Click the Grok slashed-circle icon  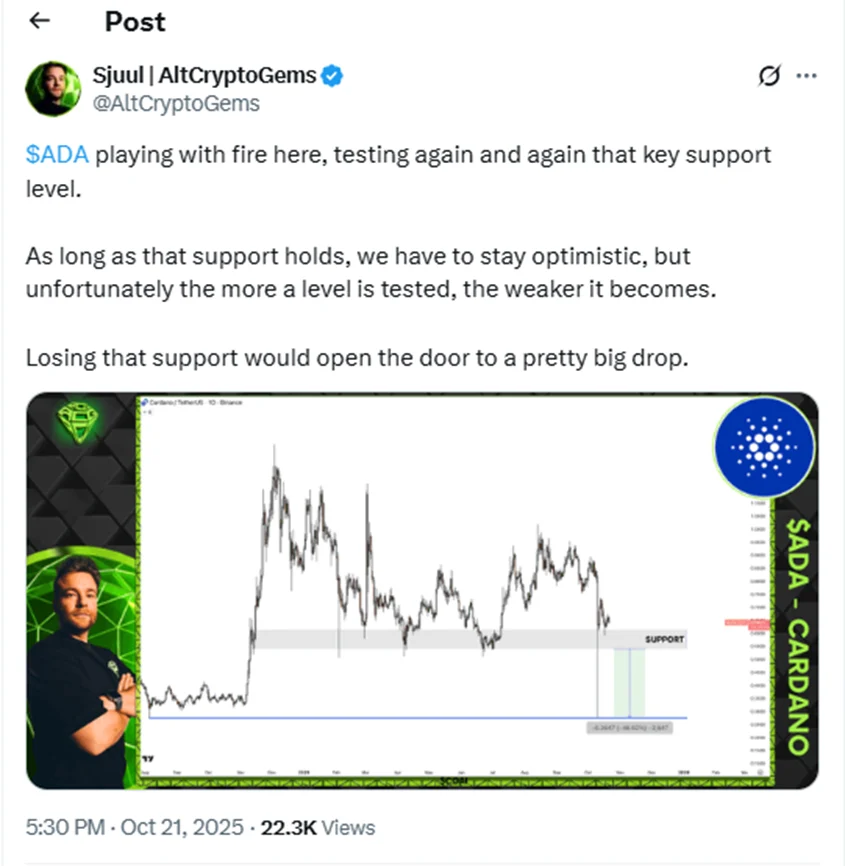point(770,76)
